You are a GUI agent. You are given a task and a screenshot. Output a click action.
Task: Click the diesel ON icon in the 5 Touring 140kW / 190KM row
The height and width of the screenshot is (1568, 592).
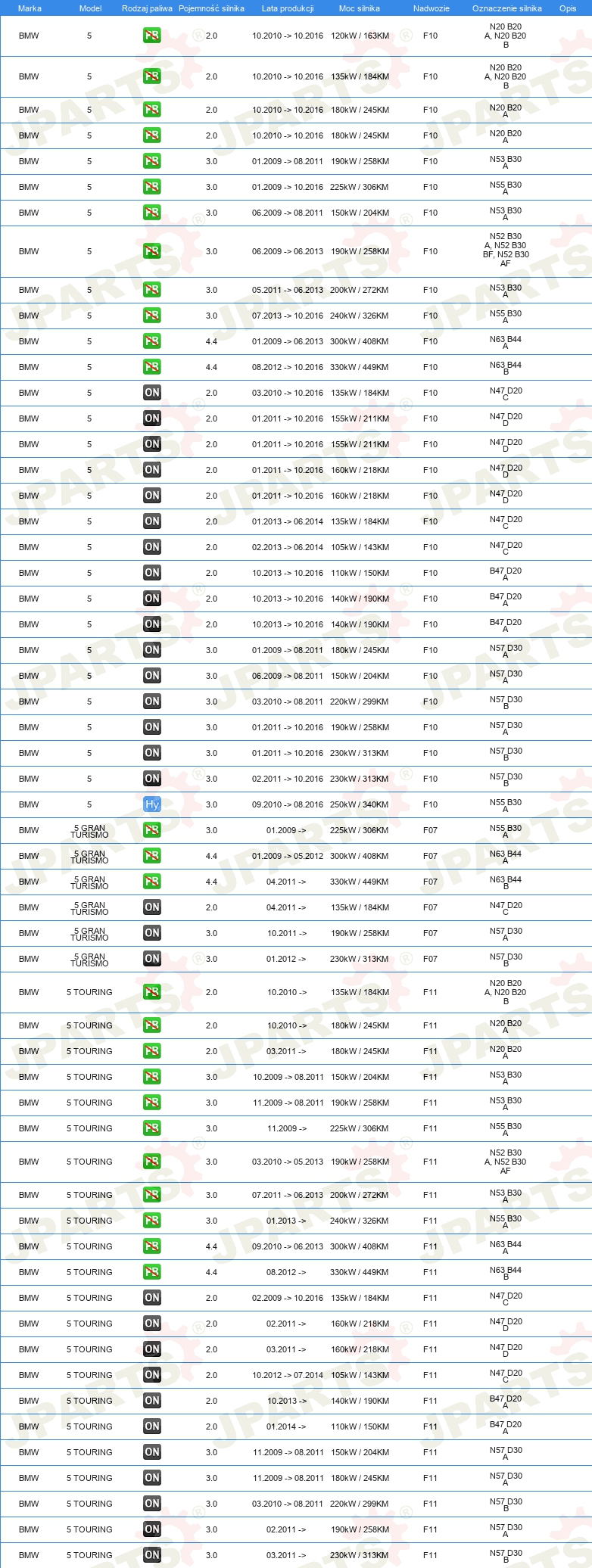pos(152,1401)
